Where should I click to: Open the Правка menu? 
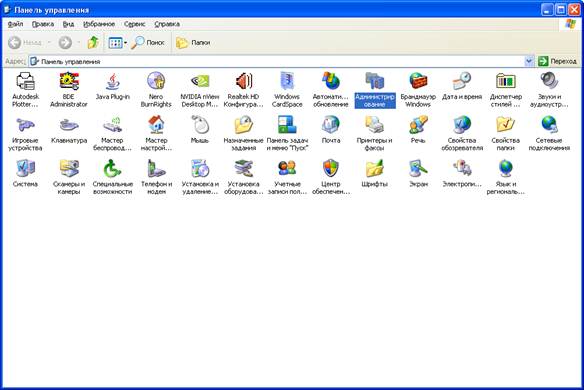point(43,24)
